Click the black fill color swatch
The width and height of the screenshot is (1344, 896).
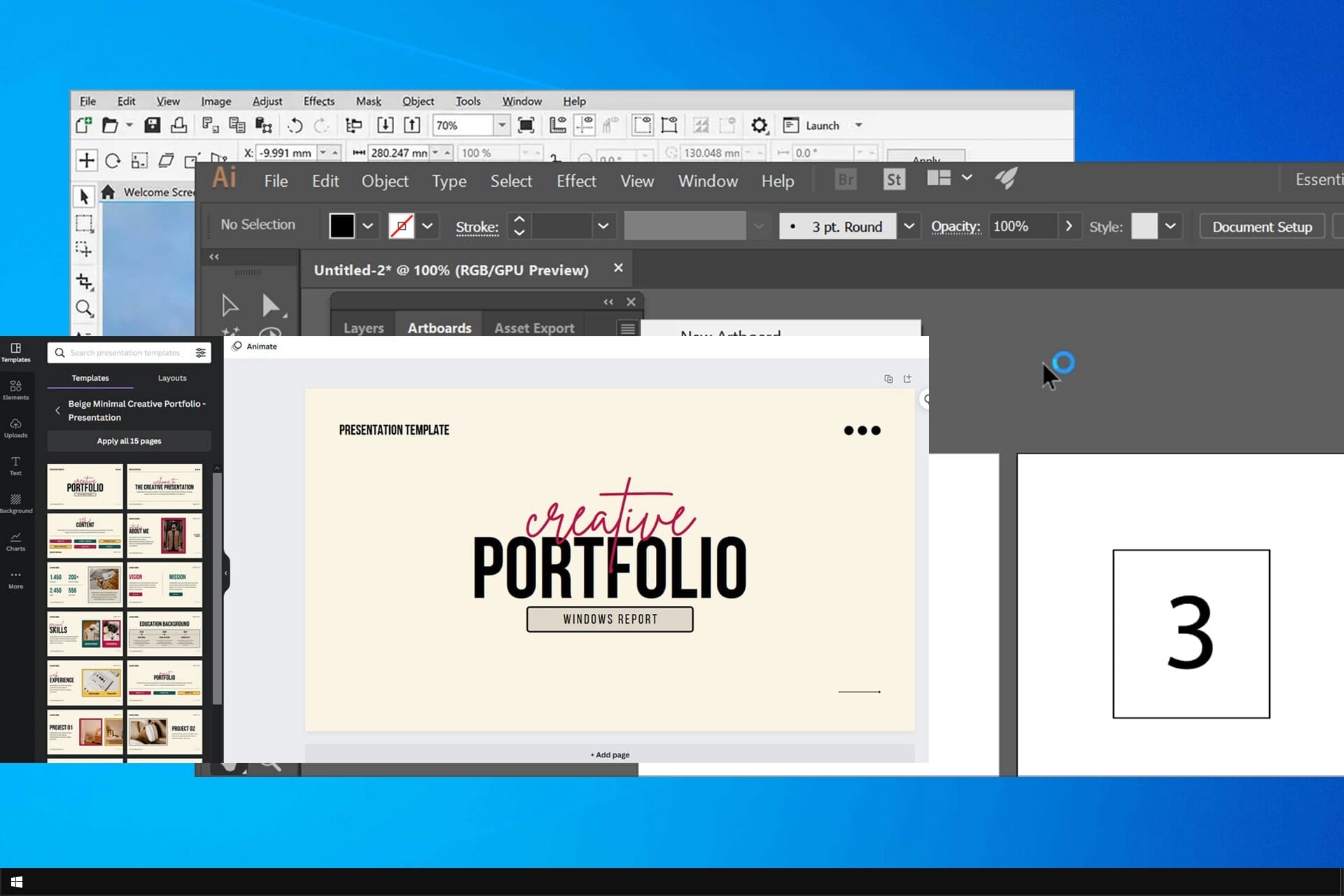pyautogui.click(x=342, y=226)
